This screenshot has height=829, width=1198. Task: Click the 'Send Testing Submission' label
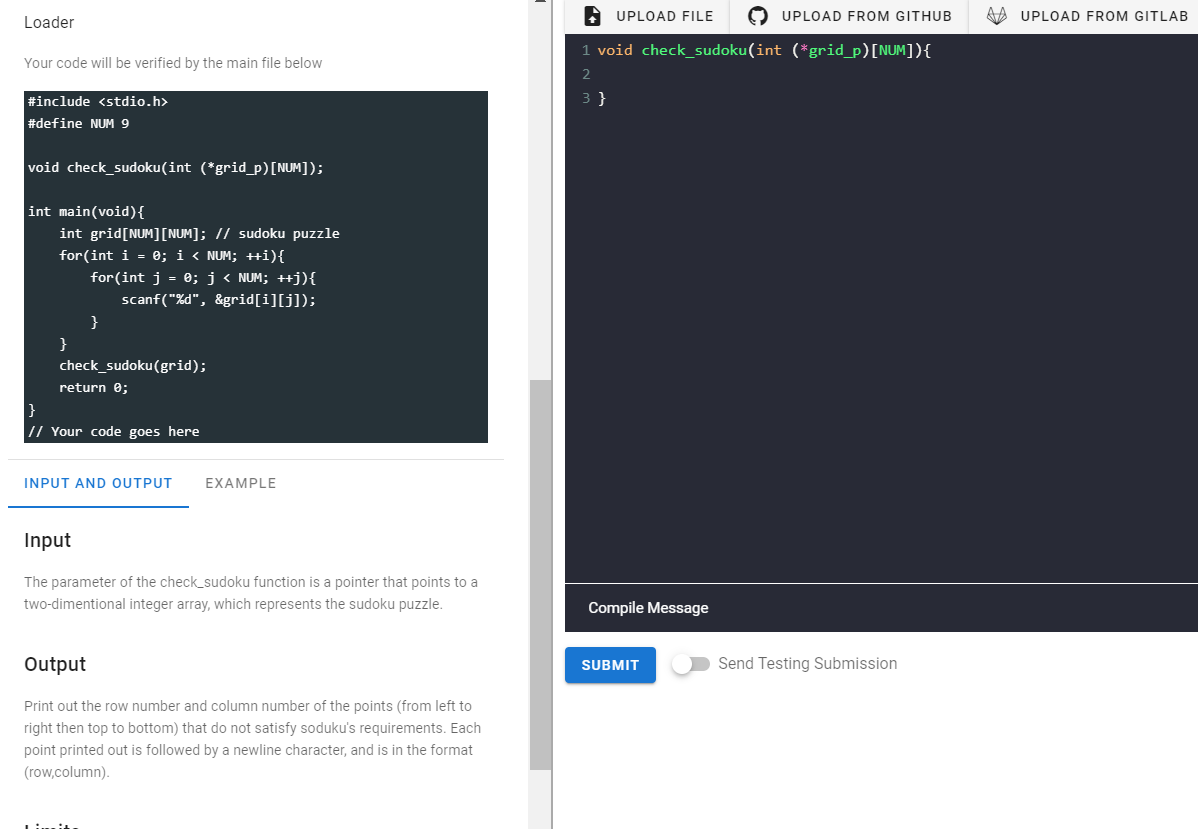coord(808,664)
